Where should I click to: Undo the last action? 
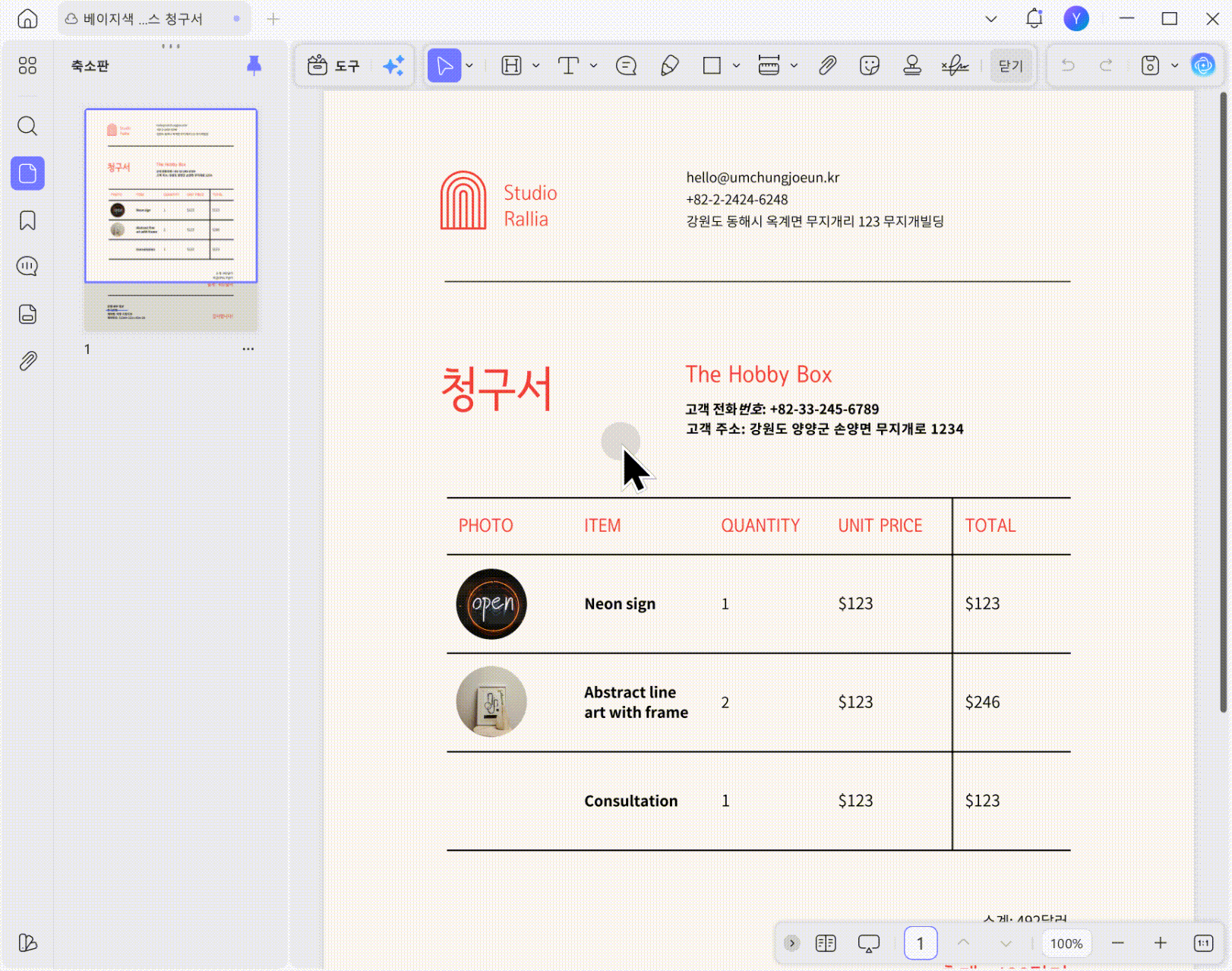(1068, 65)
